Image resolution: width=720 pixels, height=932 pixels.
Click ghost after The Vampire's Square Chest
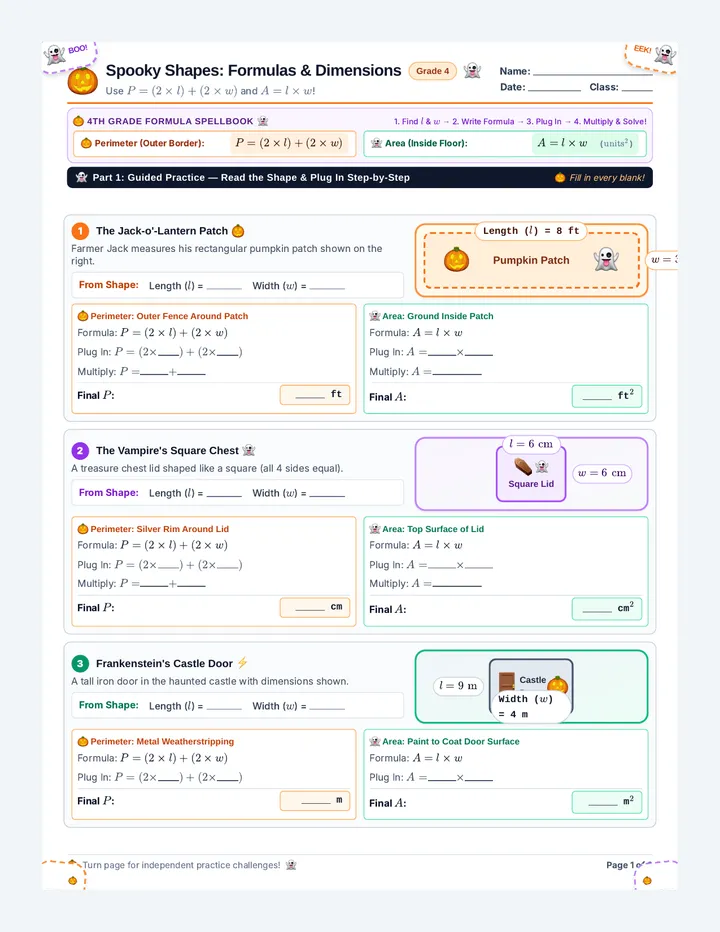[249, 451]
